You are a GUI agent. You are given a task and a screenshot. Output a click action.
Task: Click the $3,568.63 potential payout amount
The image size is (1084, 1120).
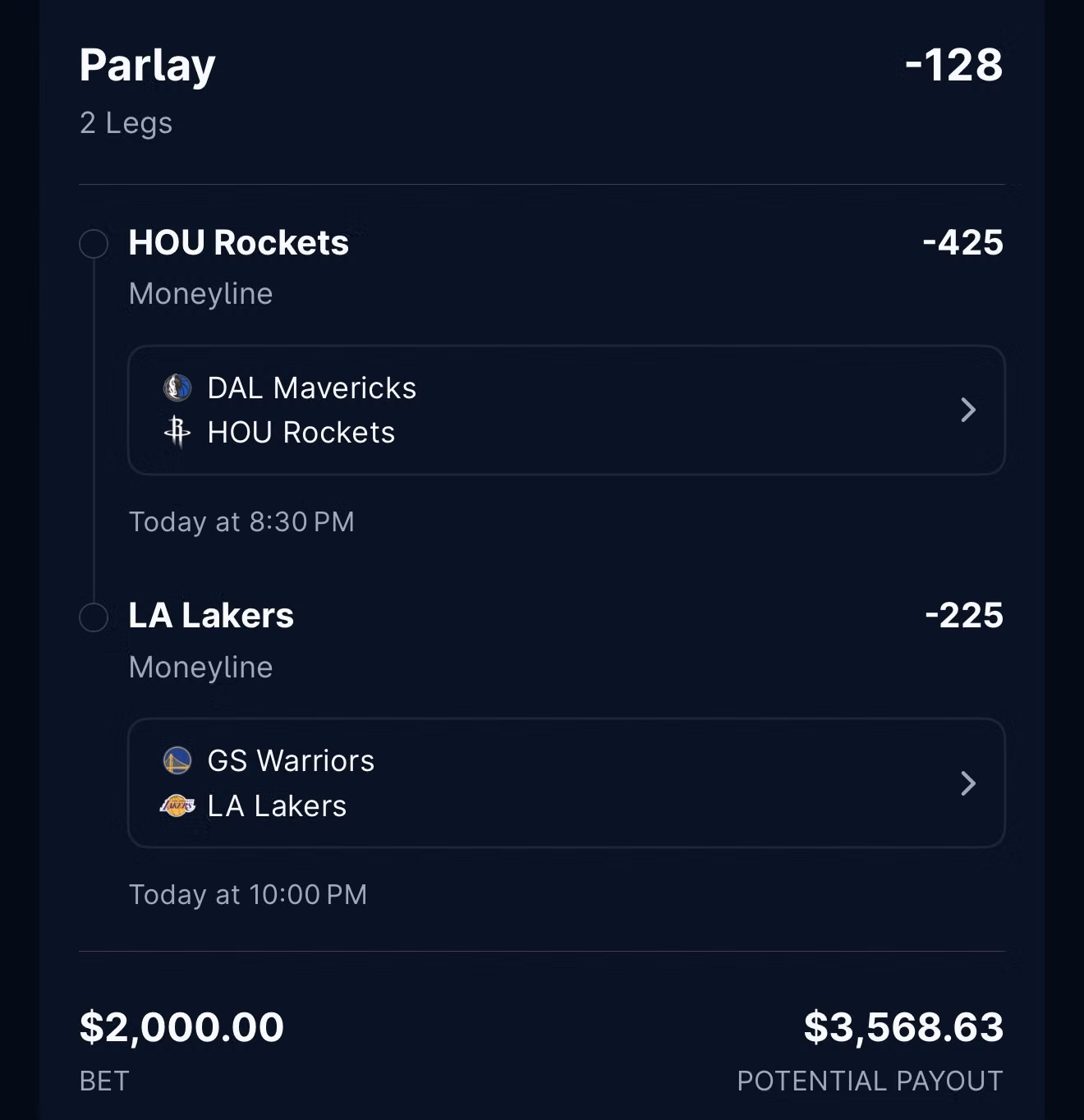[x=903, y=1027]
